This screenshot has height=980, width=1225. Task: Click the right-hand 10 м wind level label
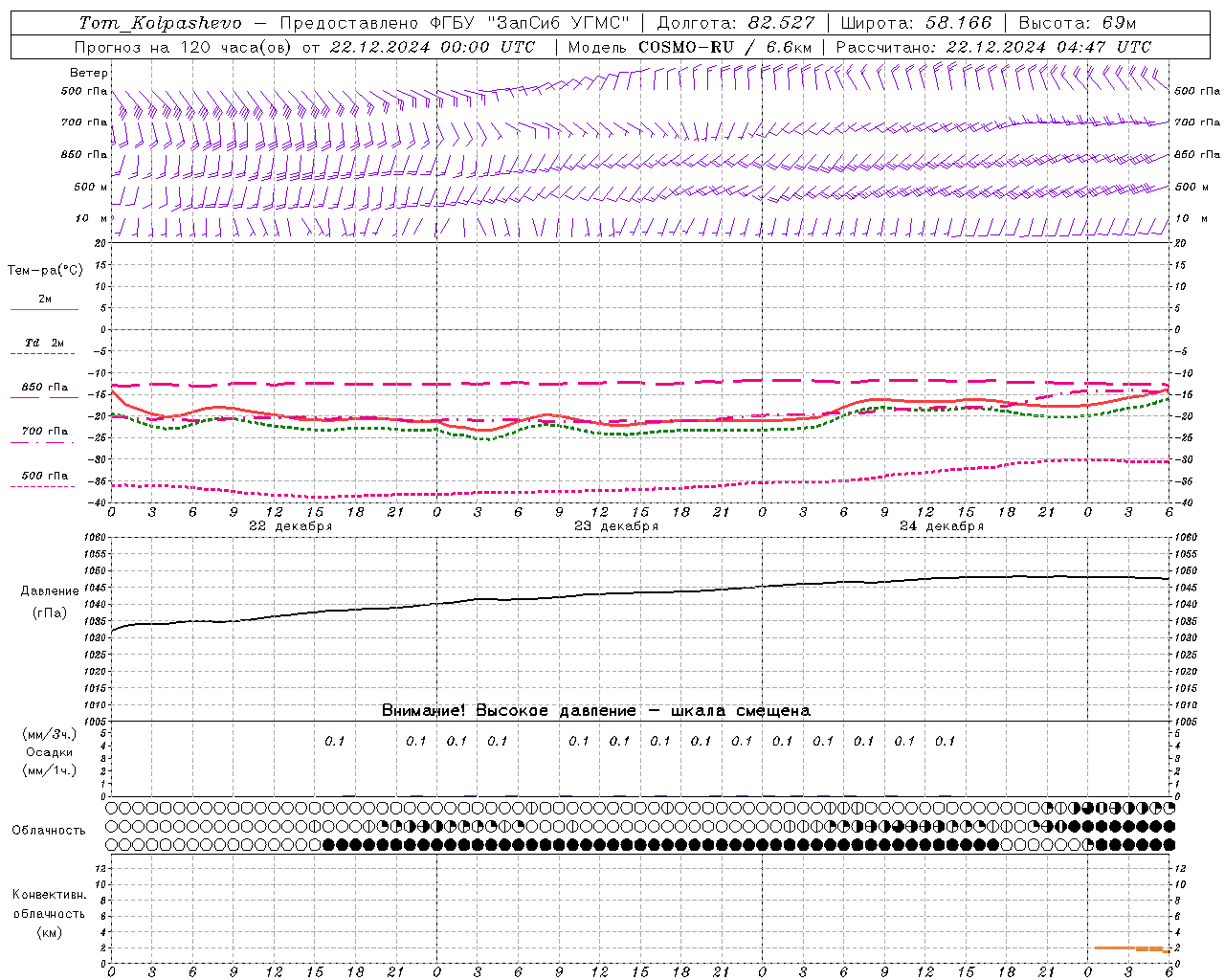(x=1191, y=219)
